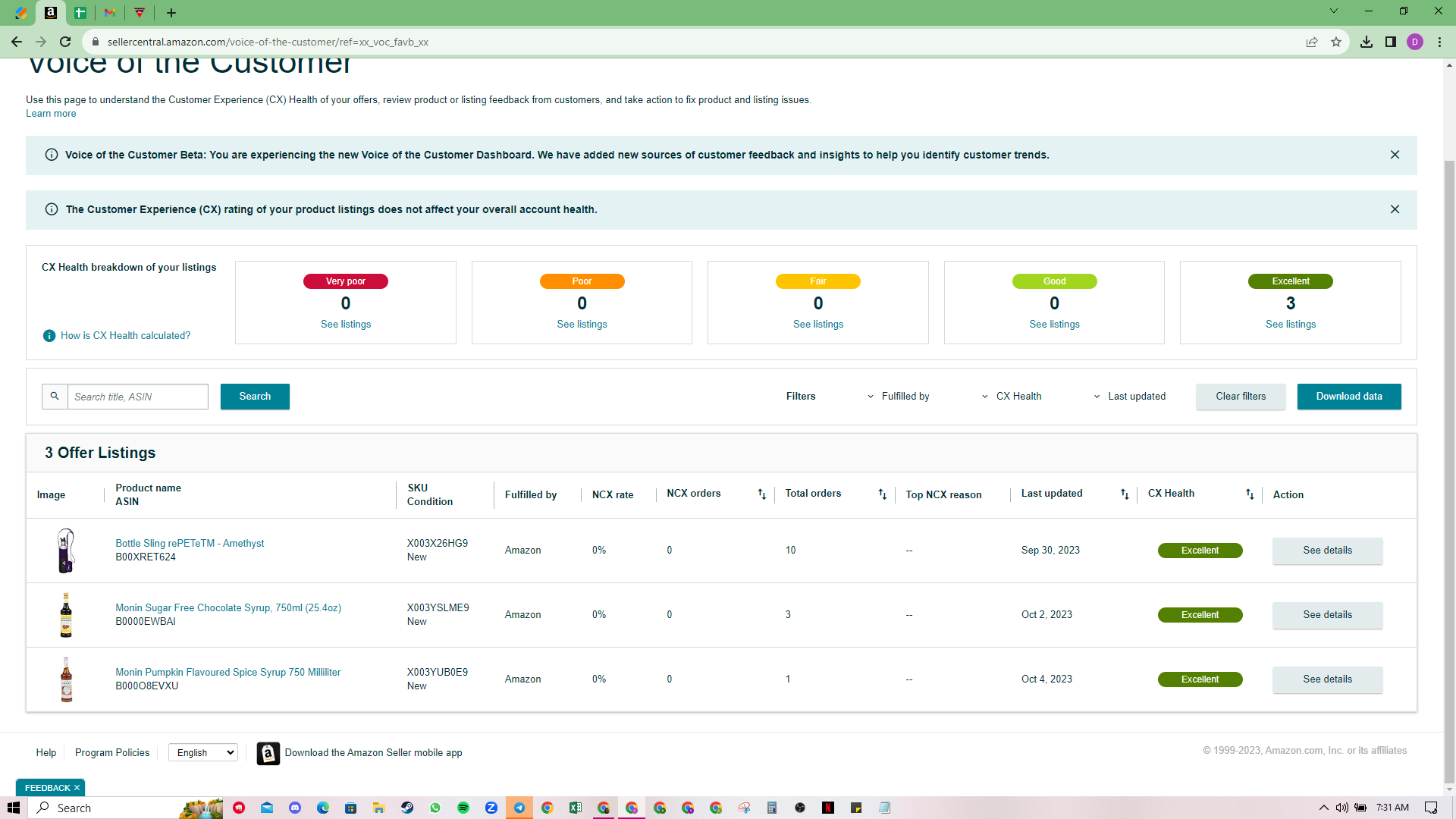The width and height of the screenshot is (1456, 819).
Task: Sort listings by NCX orders
Action: 762,494
